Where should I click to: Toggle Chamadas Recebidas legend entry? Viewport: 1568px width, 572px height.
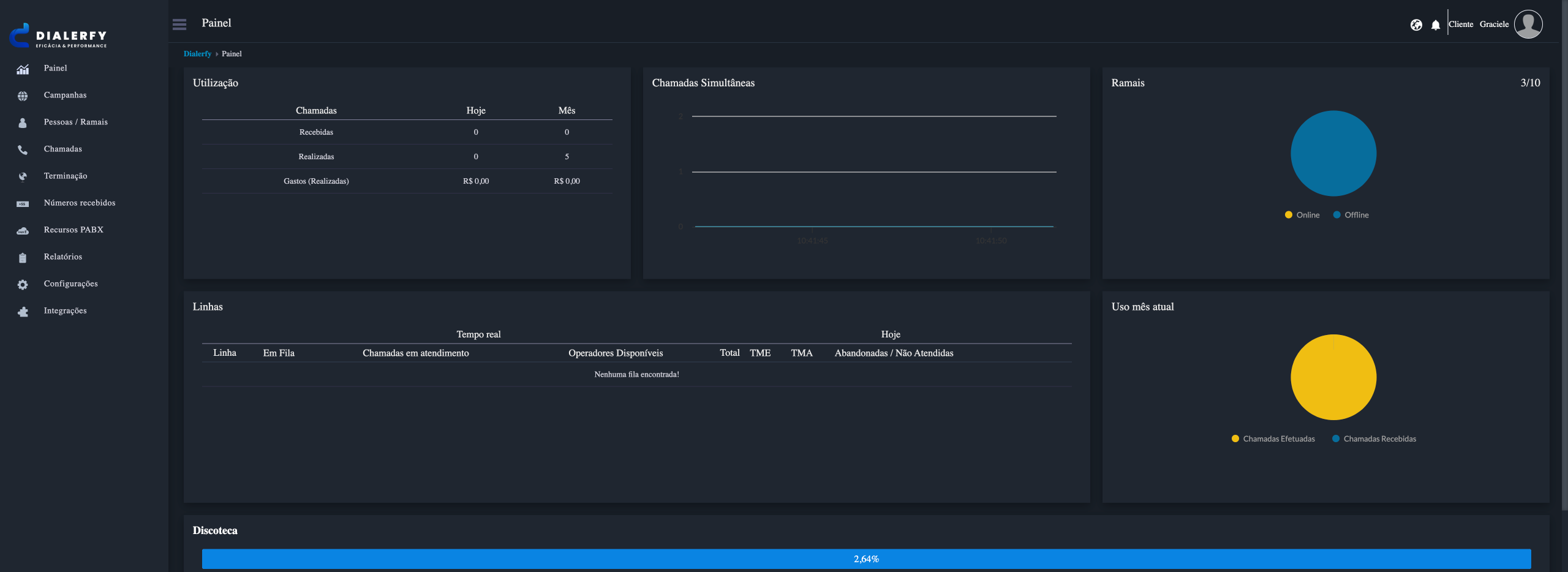[x=1374, y=439]
